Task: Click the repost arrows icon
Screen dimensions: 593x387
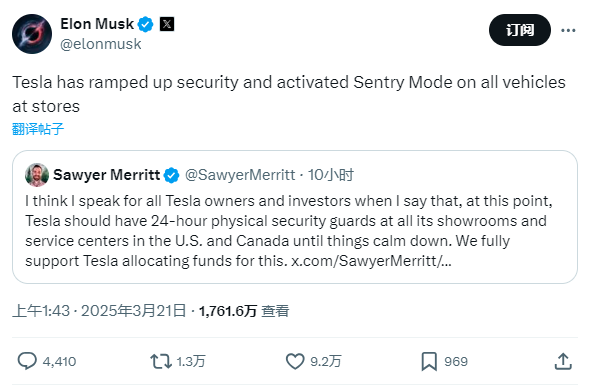Action: click(x=161, y=361)
